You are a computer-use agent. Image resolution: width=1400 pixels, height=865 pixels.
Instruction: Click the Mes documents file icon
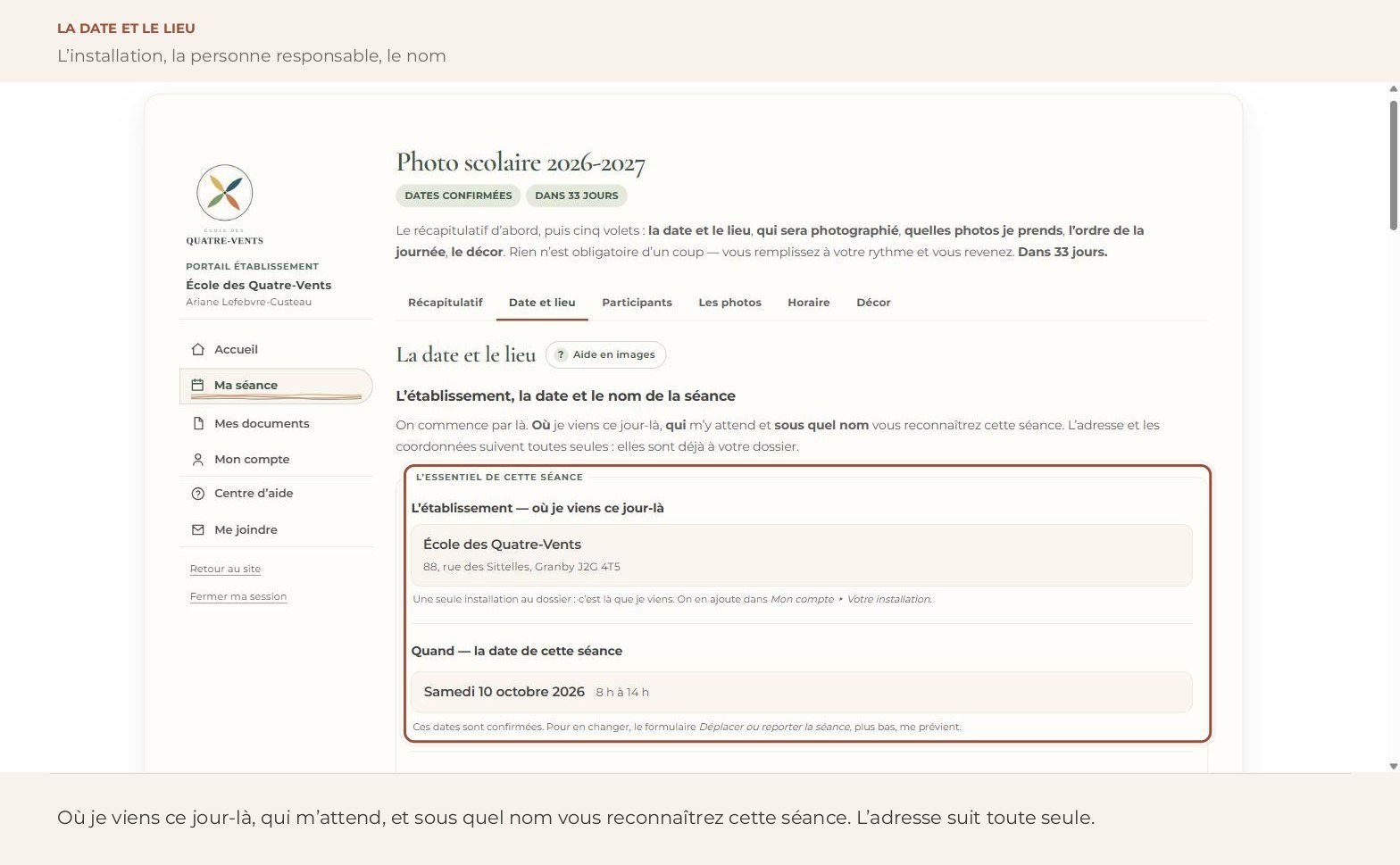tap(198, 424)
